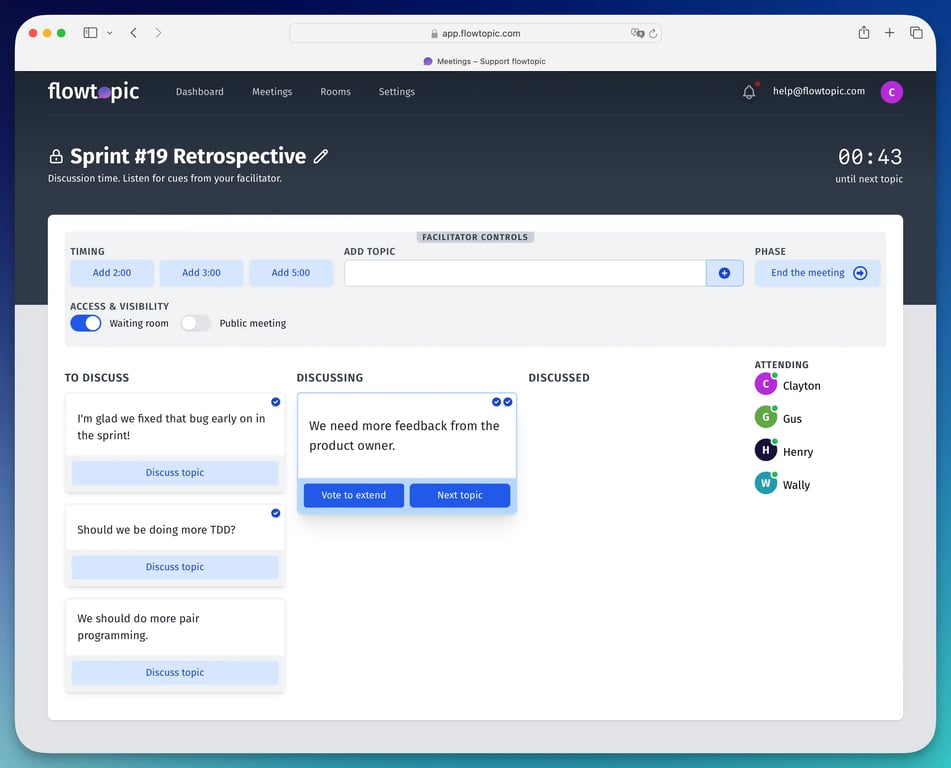Expand the sidebar options dropdown arrow
The image size is (951, 768).
(x=110, y=33)
